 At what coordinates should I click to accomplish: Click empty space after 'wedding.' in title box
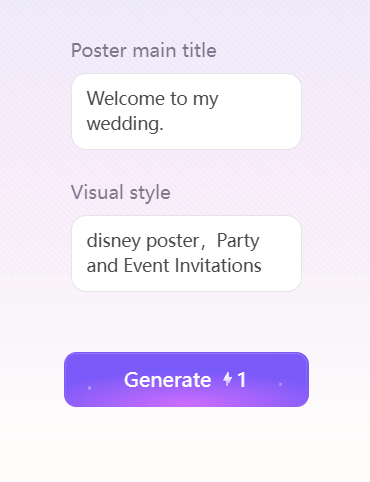[x=230, y=124]
